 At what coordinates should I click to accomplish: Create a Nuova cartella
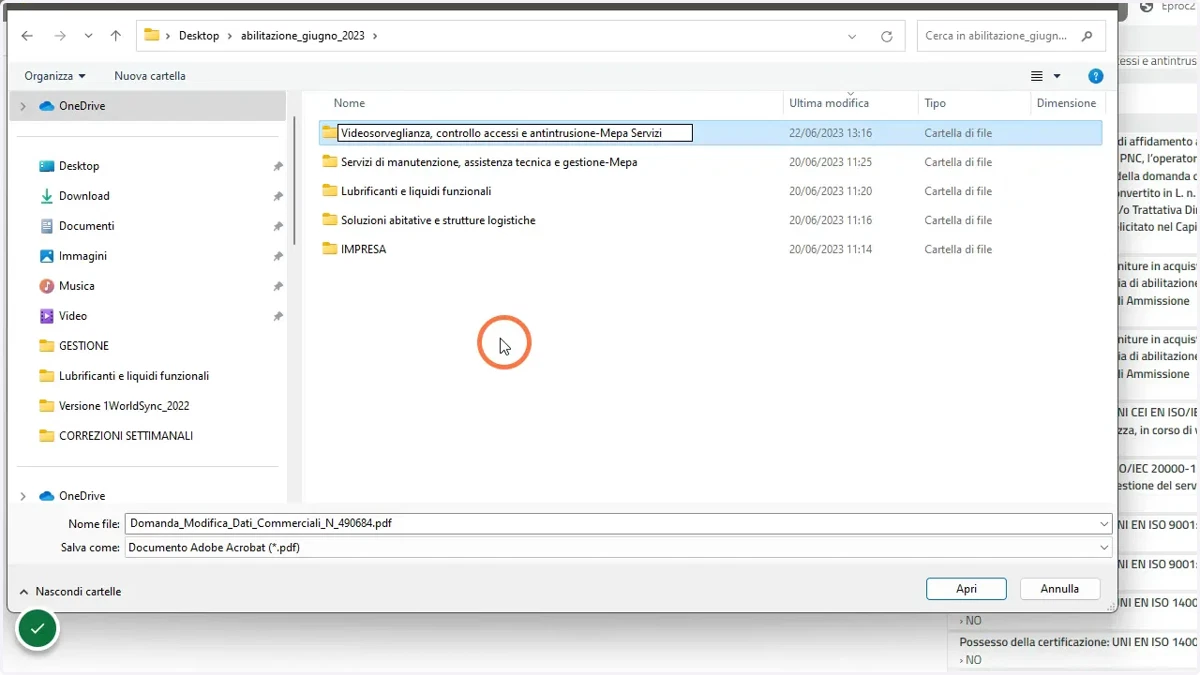click(150, 76)
